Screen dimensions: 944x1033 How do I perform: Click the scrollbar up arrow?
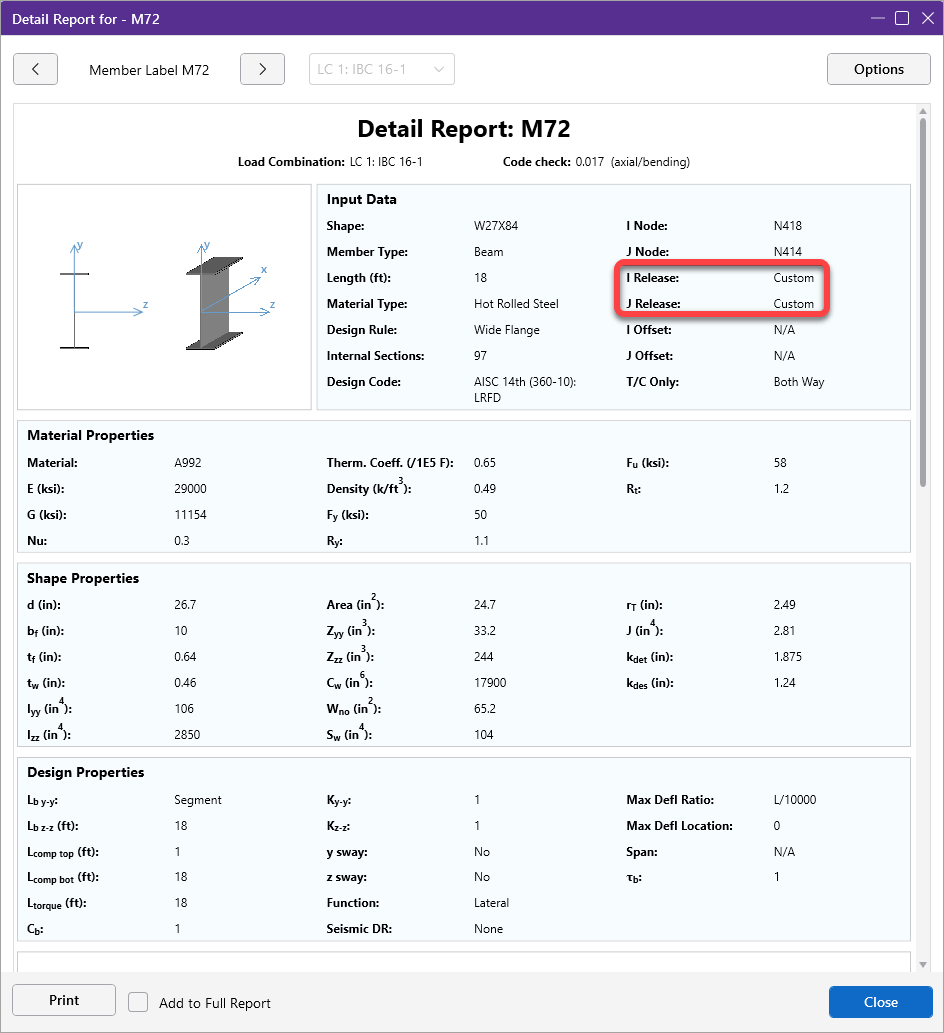point(922,111)
